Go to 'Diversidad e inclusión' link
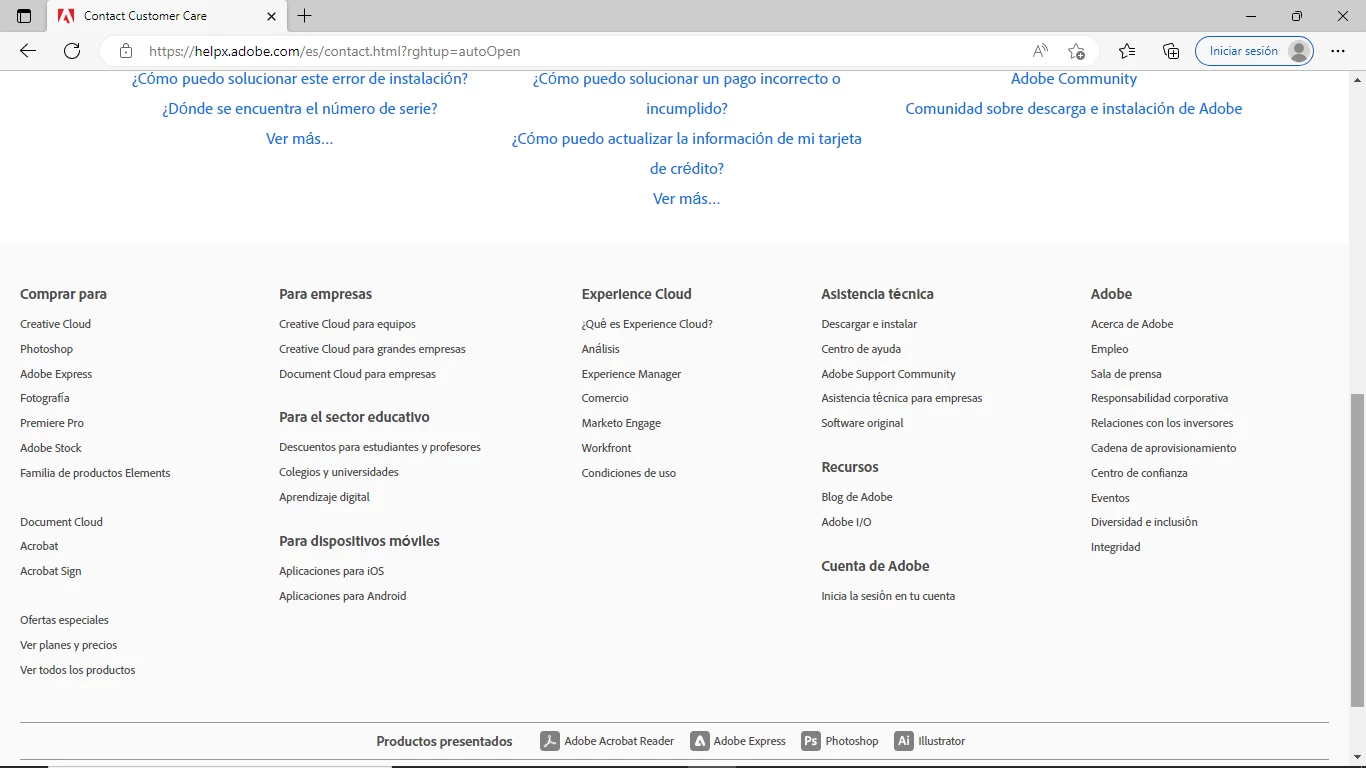 click(1144, 522)
